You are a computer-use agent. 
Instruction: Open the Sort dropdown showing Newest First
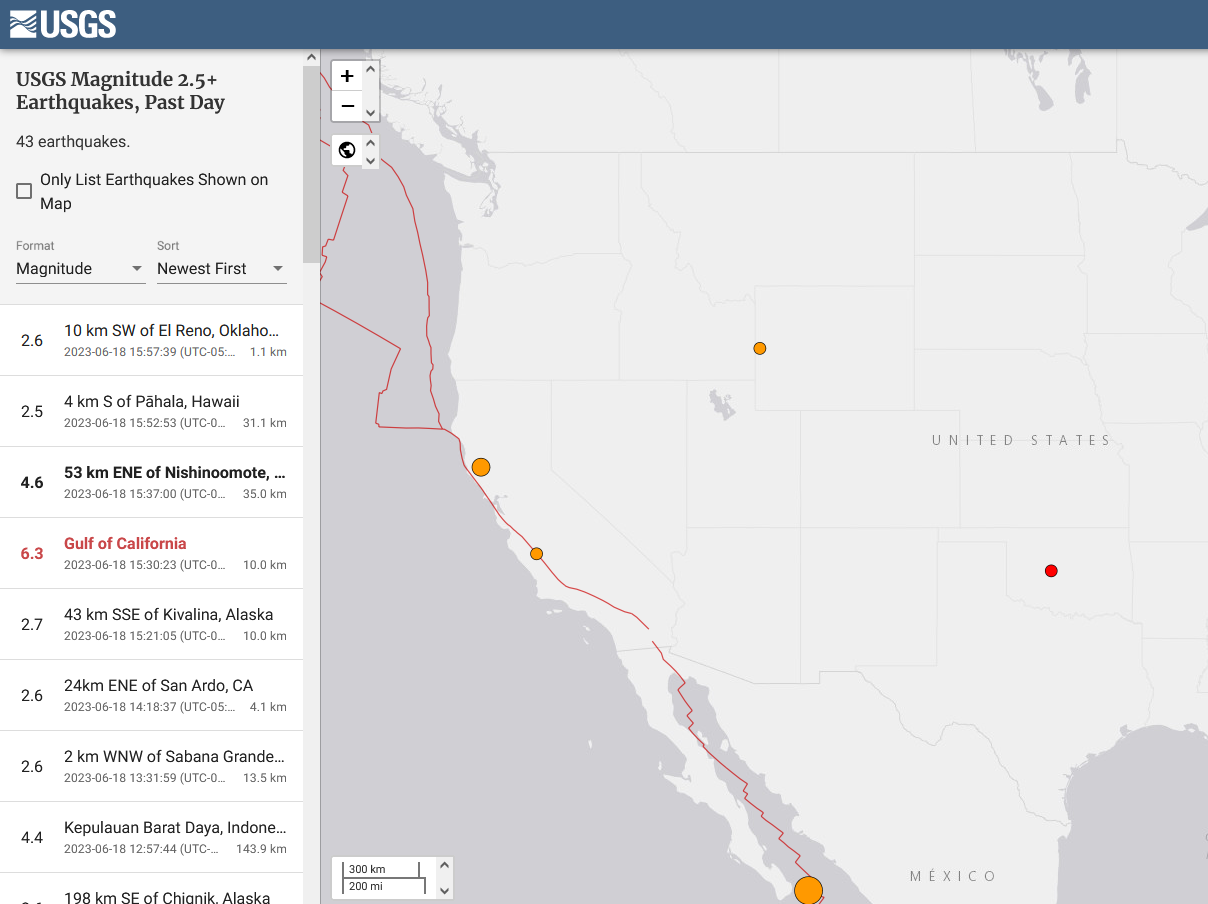pyautogui.click(x=222, y=269)
